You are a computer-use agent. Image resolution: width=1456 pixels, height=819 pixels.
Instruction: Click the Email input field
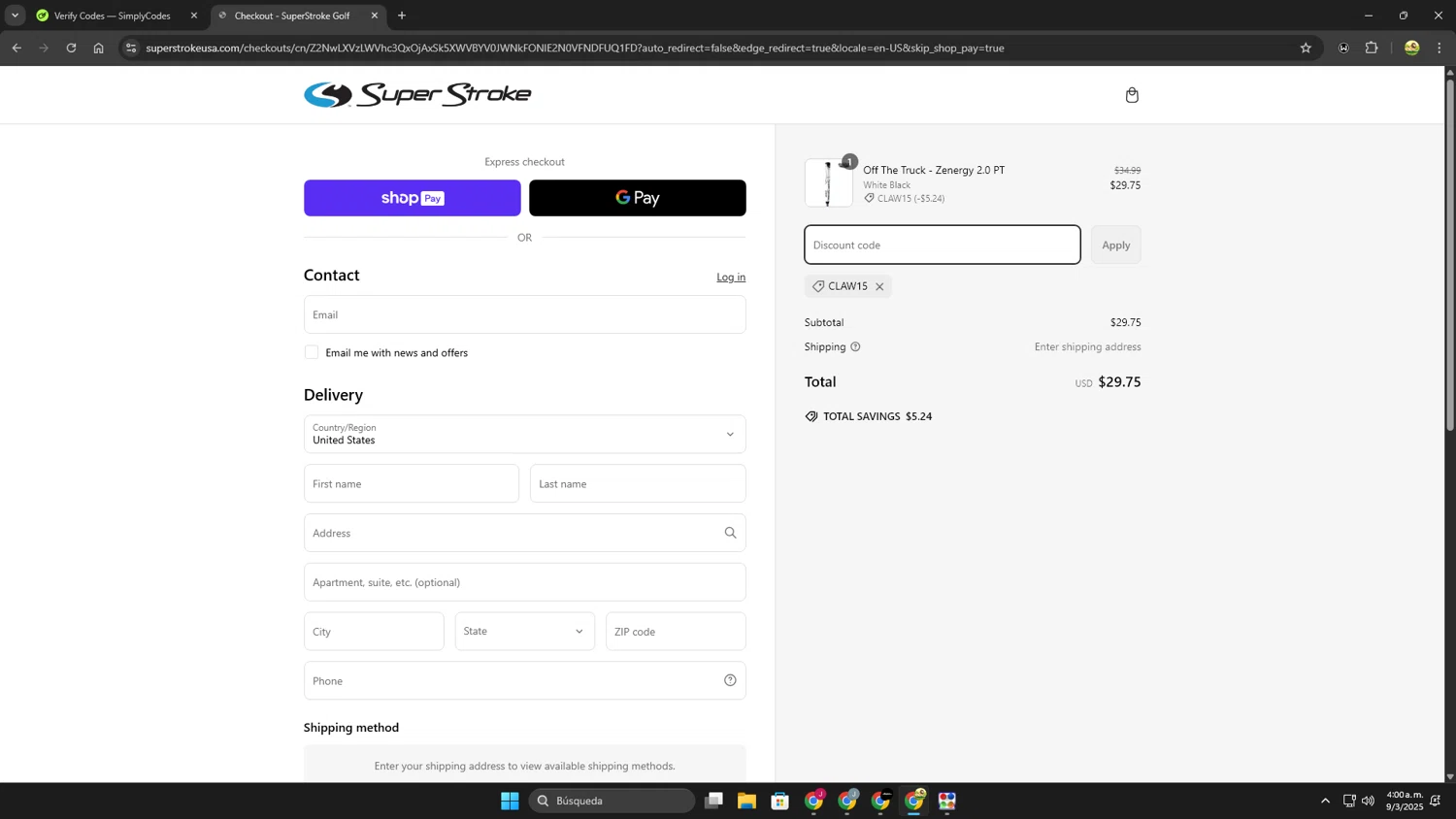pos(524,314)
